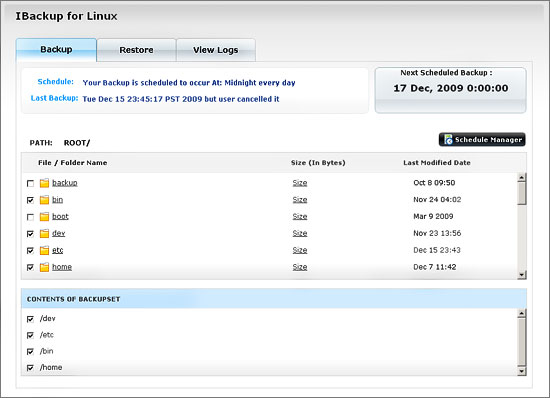Click file list scrollbar up arrow
This screenshot has width=550, height=398.
[522, 177]
